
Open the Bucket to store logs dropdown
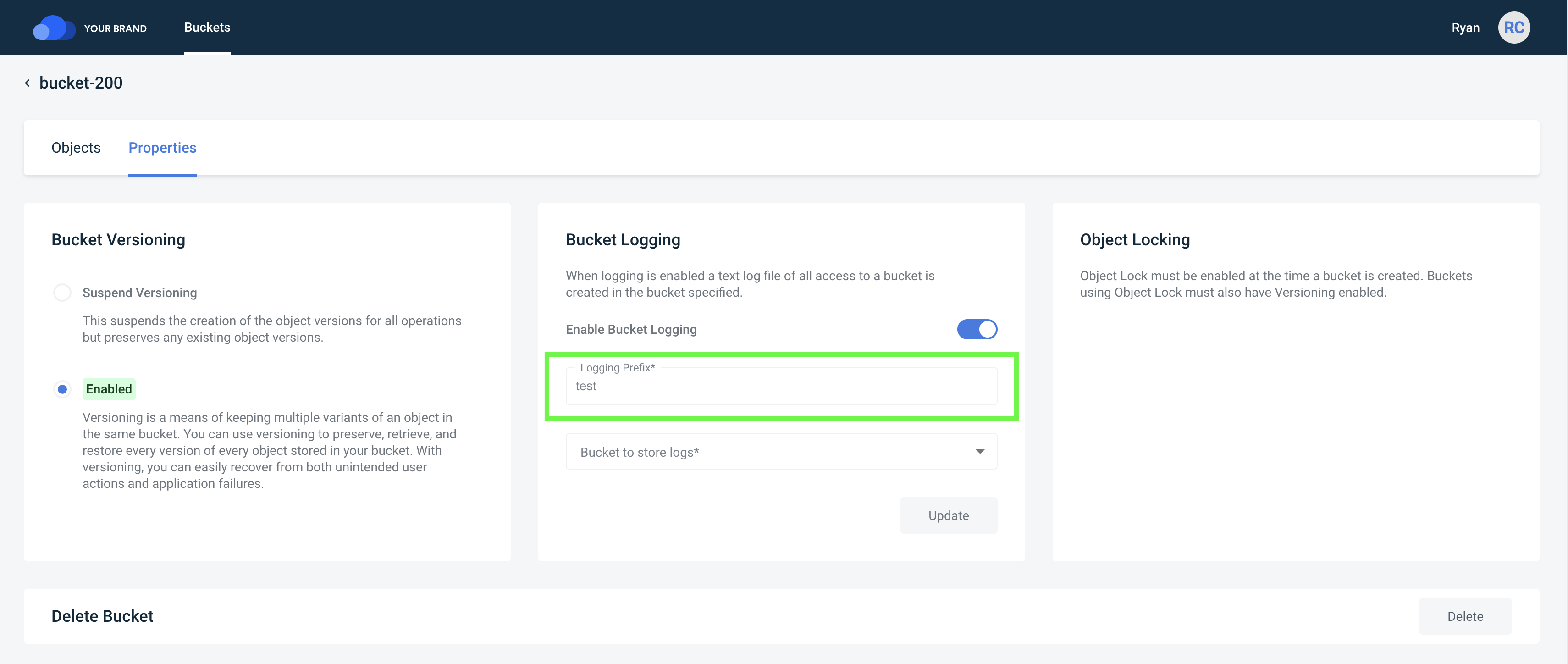(781, 452)
